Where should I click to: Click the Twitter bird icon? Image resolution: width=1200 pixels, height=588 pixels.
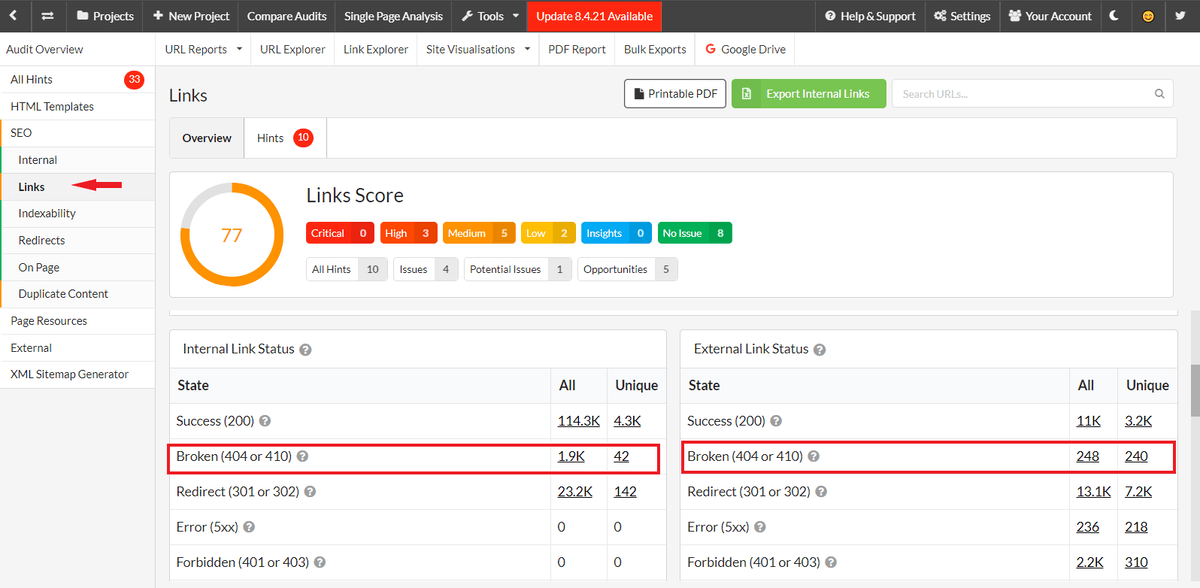point(1180,16)
